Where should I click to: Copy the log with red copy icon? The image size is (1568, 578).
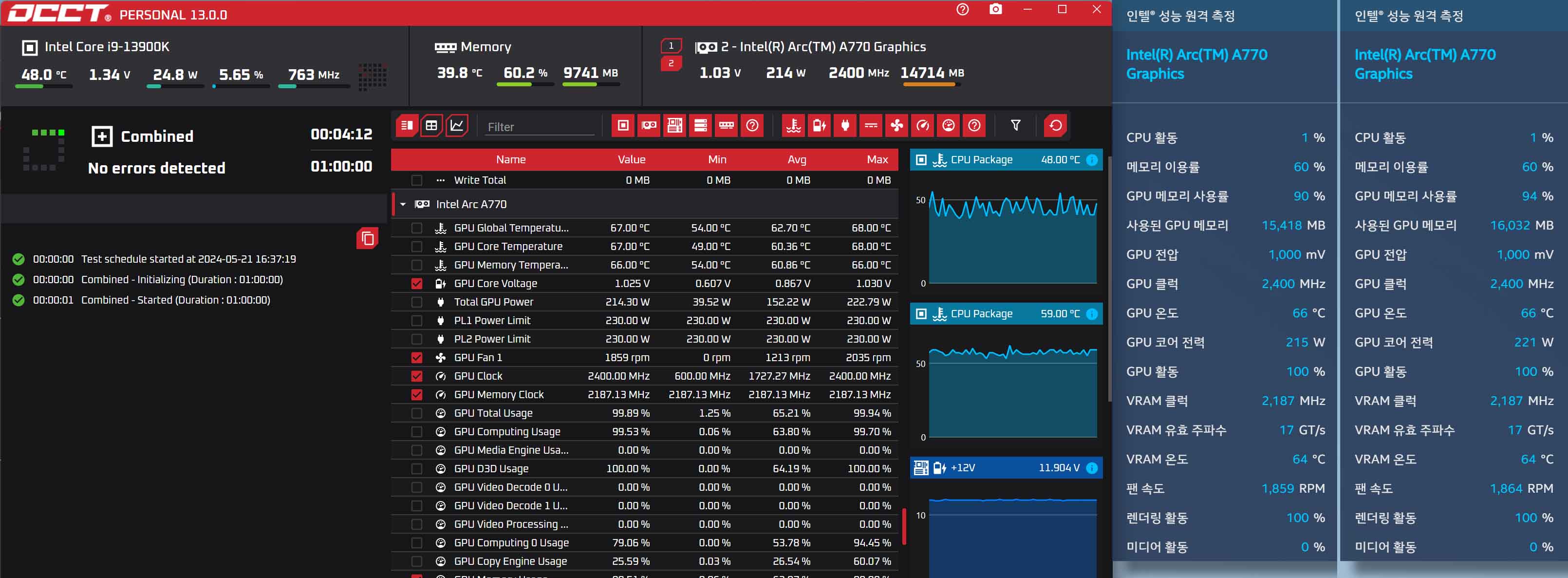[x=367, y=238]
